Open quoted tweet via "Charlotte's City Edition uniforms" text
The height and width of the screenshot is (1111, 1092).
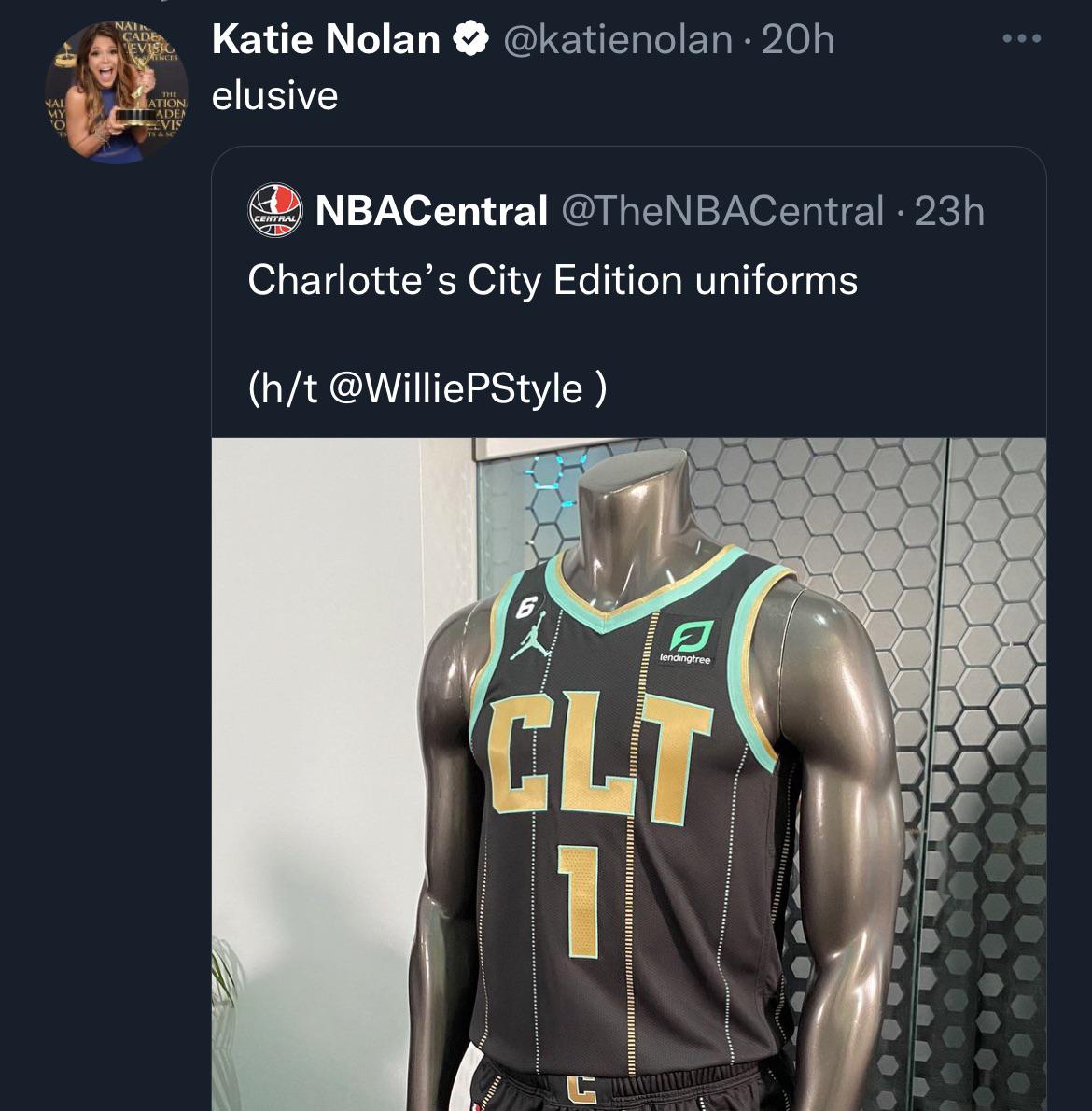tap(553, 280)
